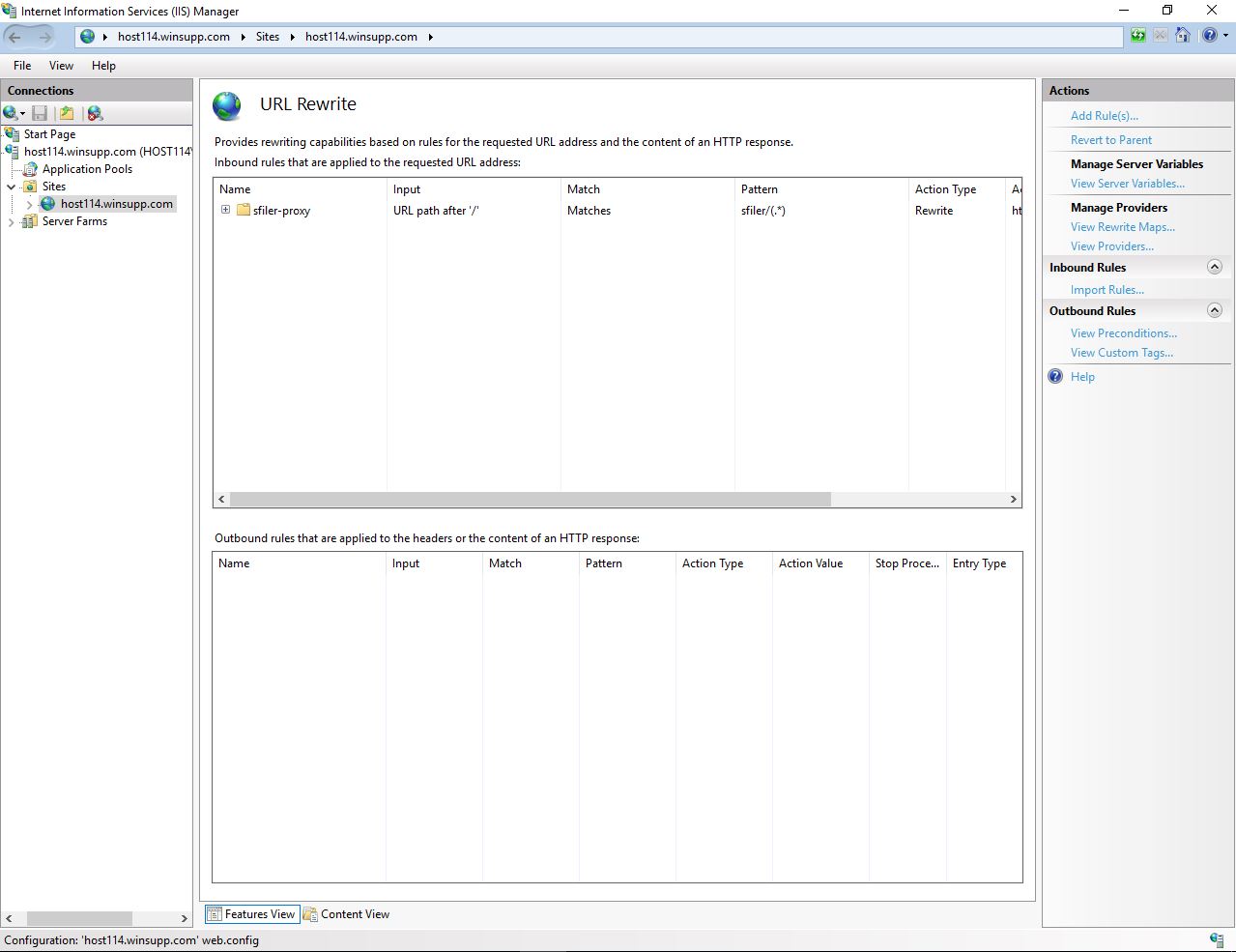Screen dimensions: 1236x952
Task: Open dropdown arrow beside top Help icon
Action: click(x=1223, y=37)
